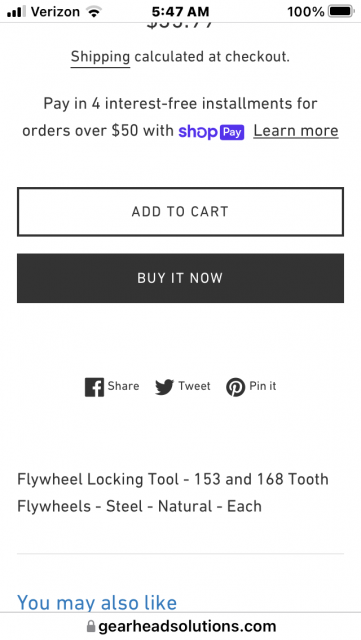The image size is (361, 640).
Task: Tap the Pin it text label
Action: 263,386
